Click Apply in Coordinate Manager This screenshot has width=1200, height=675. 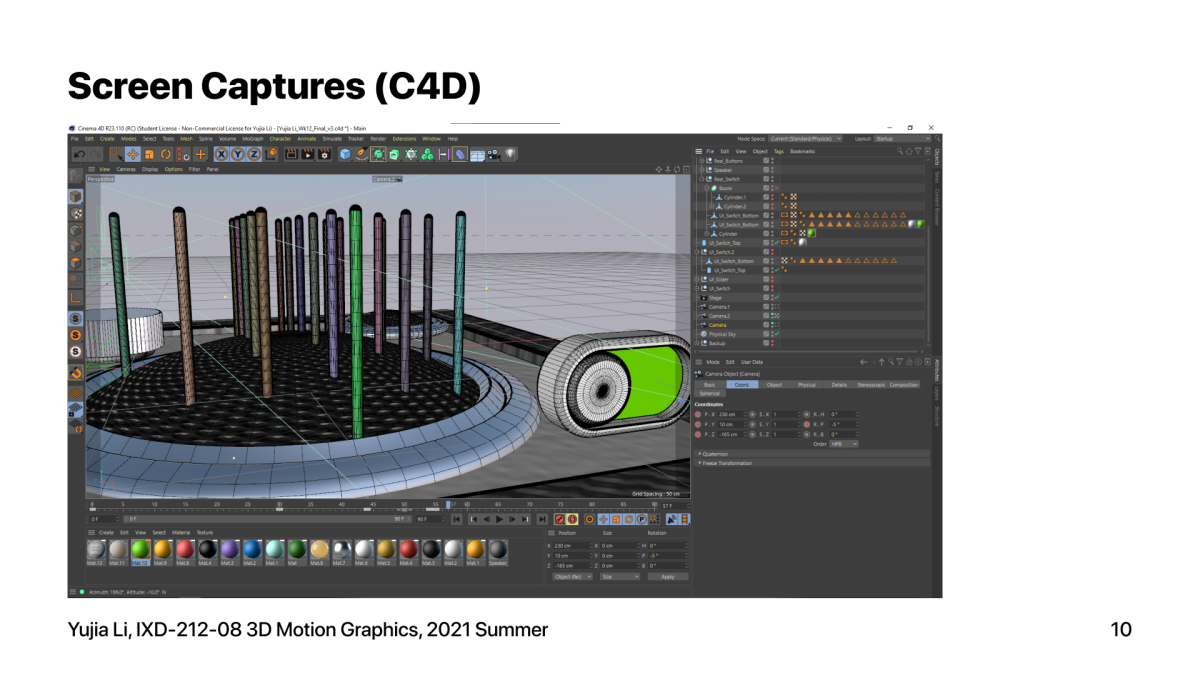[668, 577]
